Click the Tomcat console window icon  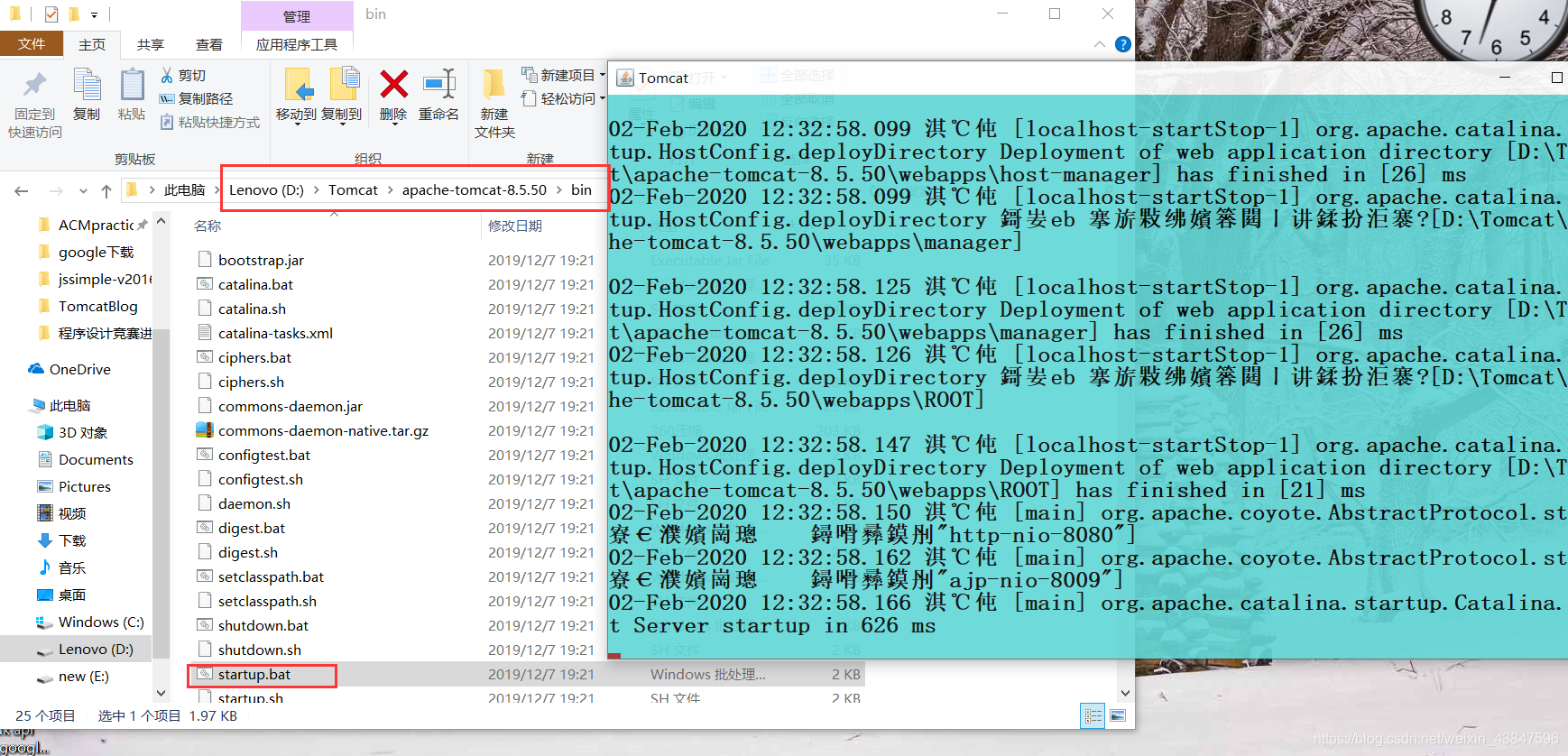click(x=624, y=78)
